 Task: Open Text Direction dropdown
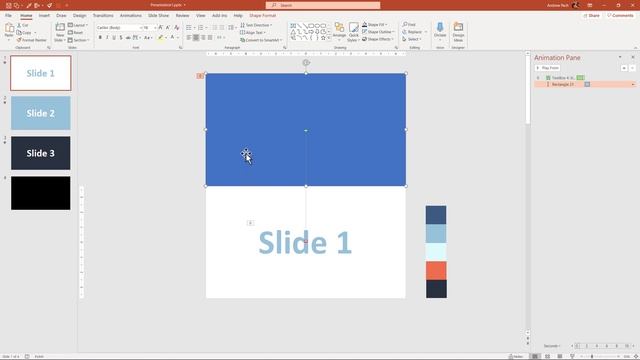256,25
